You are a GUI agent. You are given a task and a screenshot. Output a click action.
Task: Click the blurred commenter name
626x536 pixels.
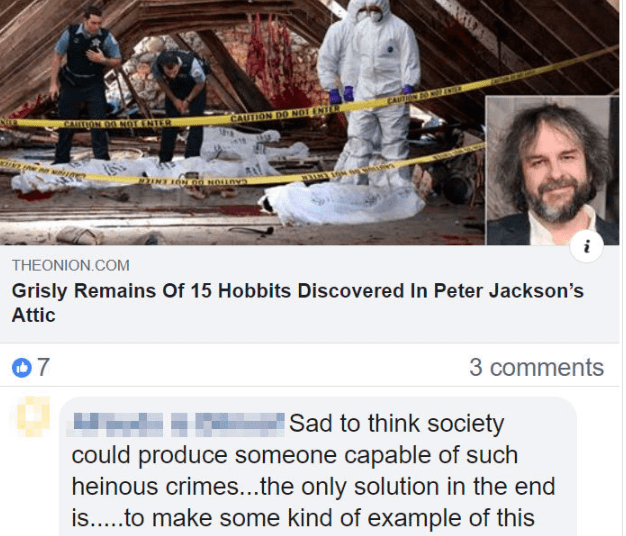(178, 424)
